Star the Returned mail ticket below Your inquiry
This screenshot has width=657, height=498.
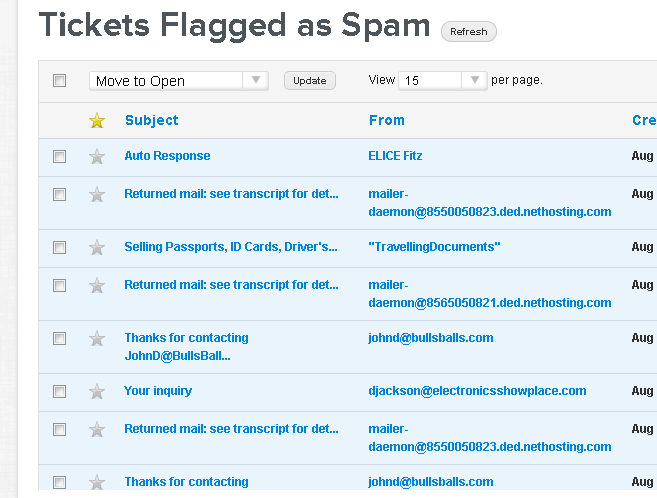tap(97, 430)
